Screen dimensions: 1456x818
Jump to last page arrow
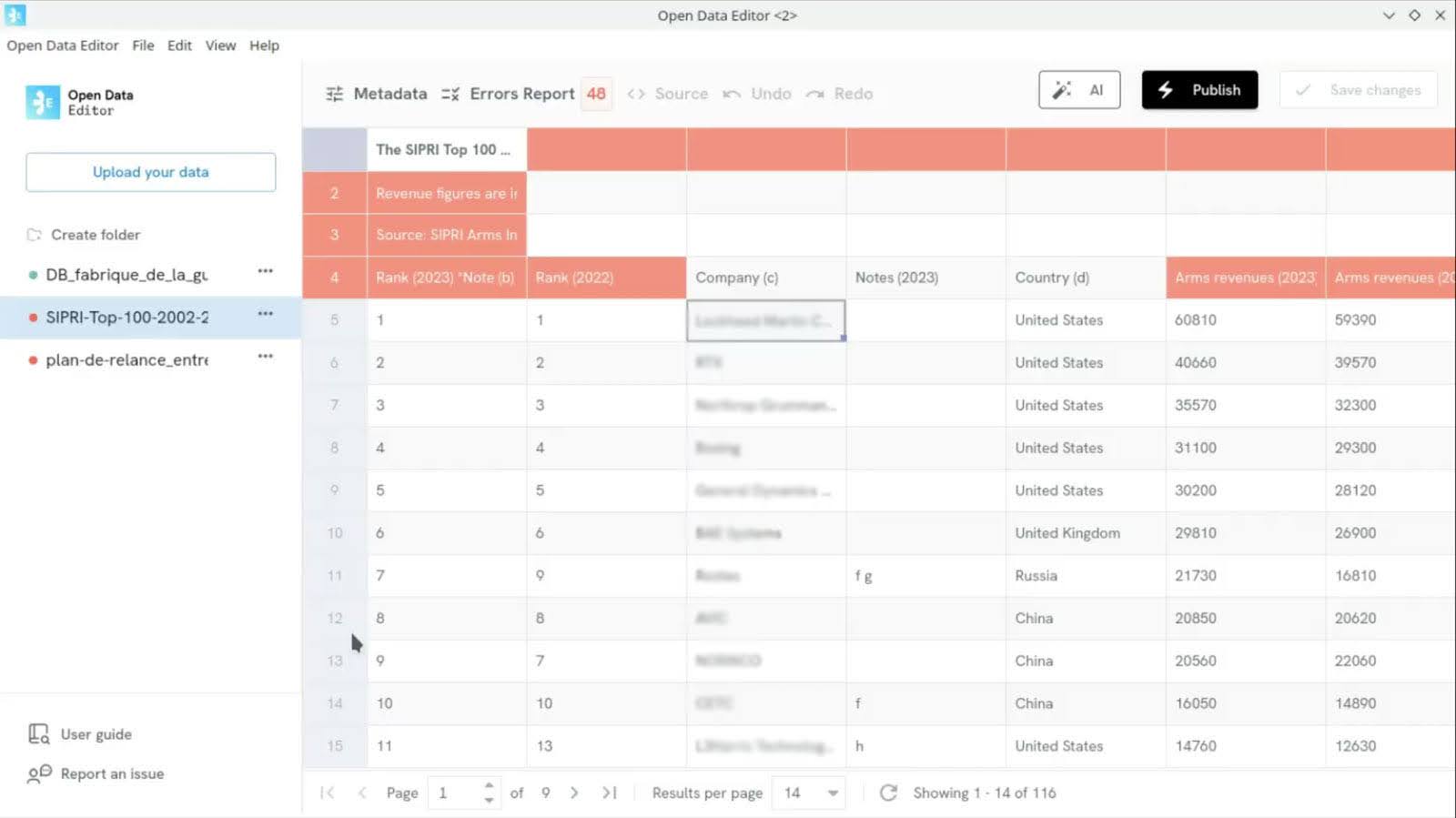pyautogui.click(x=610, y=793)
